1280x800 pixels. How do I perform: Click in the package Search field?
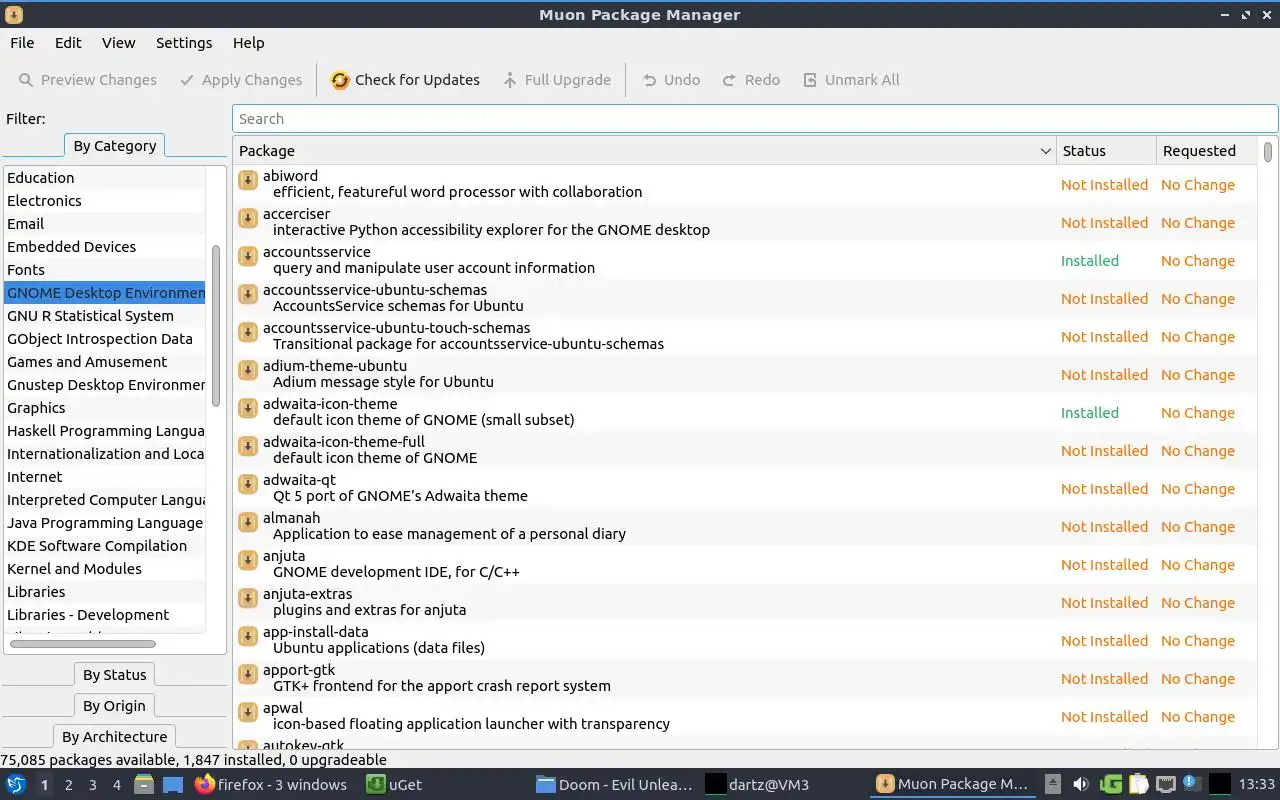coord(755,119)
